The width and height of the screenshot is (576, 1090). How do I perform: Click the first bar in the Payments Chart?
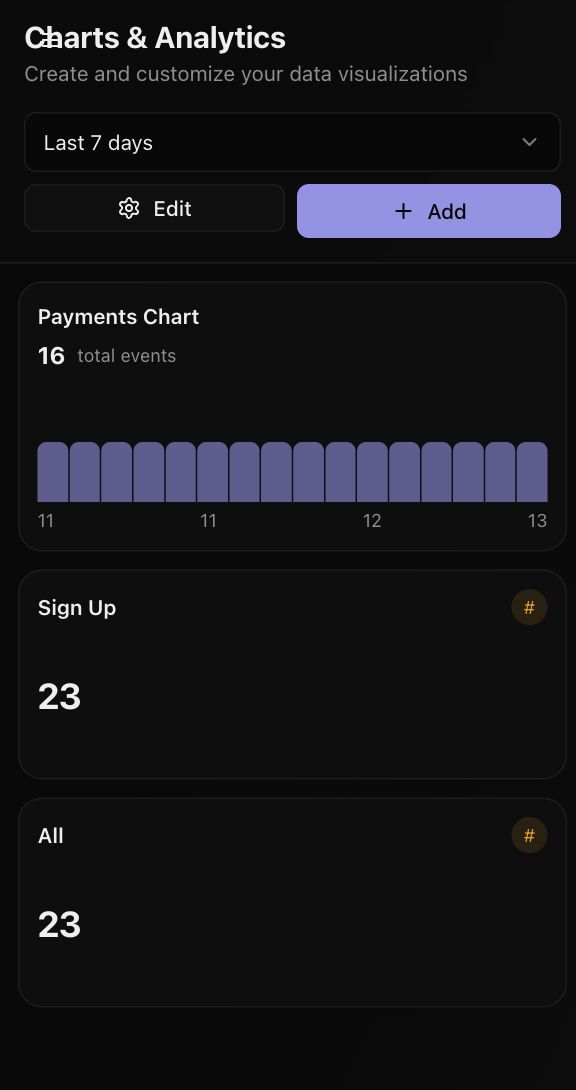[51, 470]
